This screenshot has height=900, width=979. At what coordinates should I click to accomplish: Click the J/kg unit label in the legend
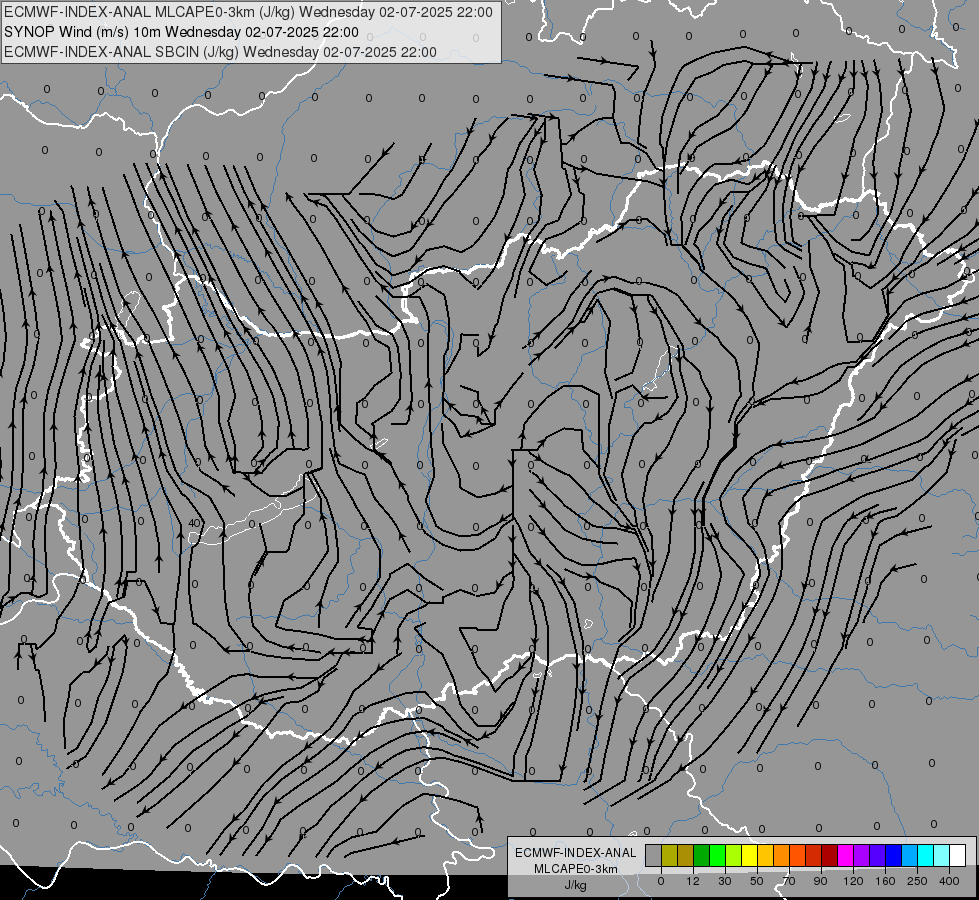pyautogui.click(x=575, y=885)
